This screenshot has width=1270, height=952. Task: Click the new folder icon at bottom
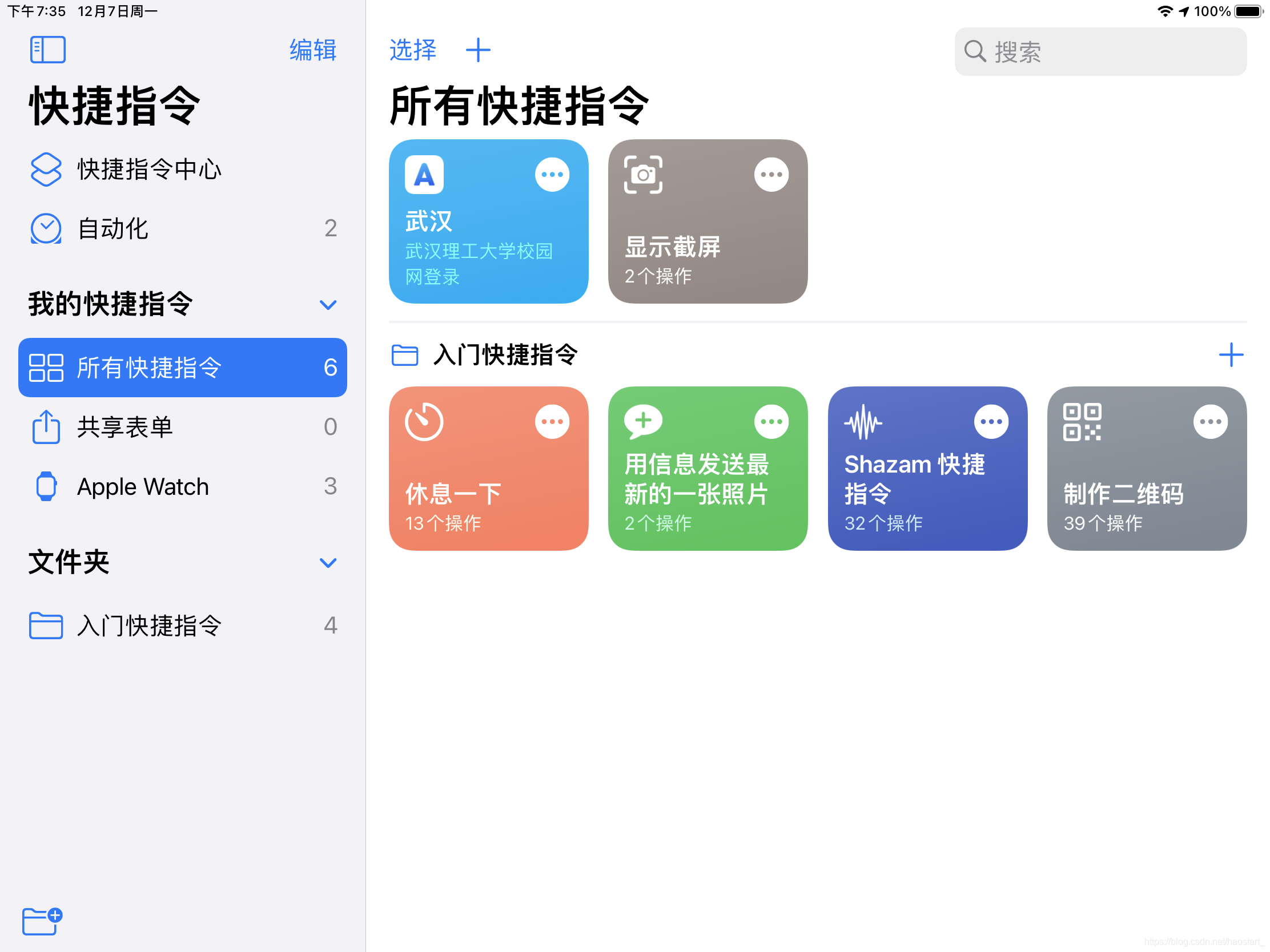42,921
